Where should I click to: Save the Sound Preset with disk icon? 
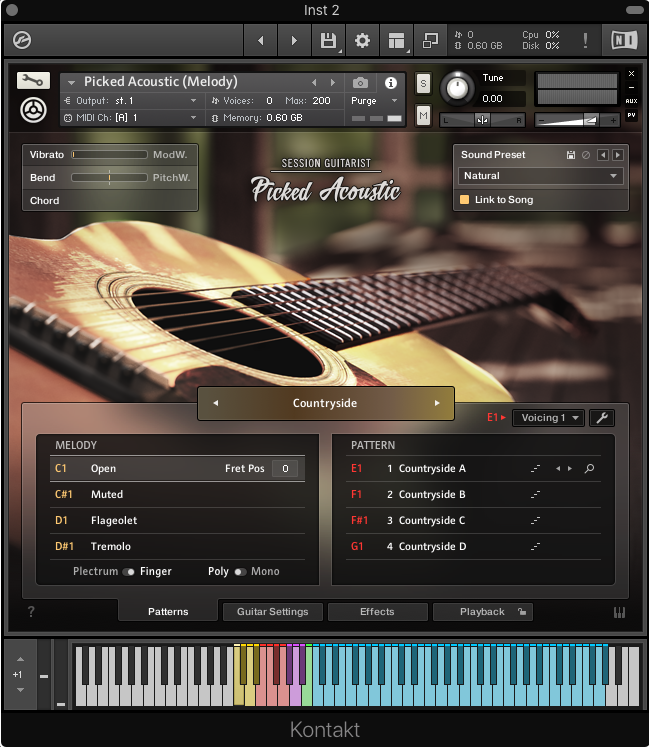coord(571,155)
